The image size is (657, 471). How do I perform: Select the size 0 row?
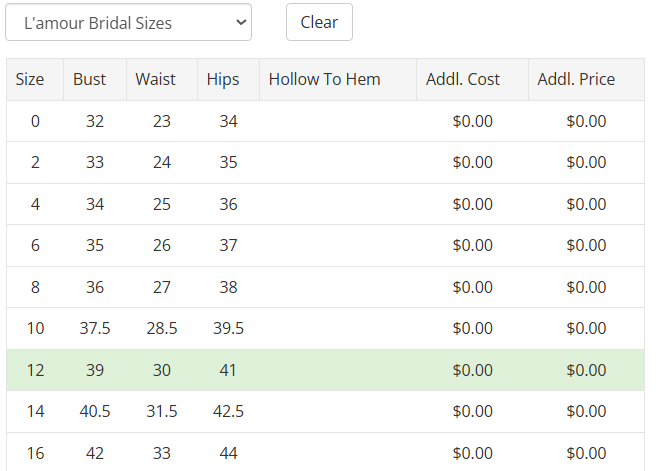coord(325,121)
